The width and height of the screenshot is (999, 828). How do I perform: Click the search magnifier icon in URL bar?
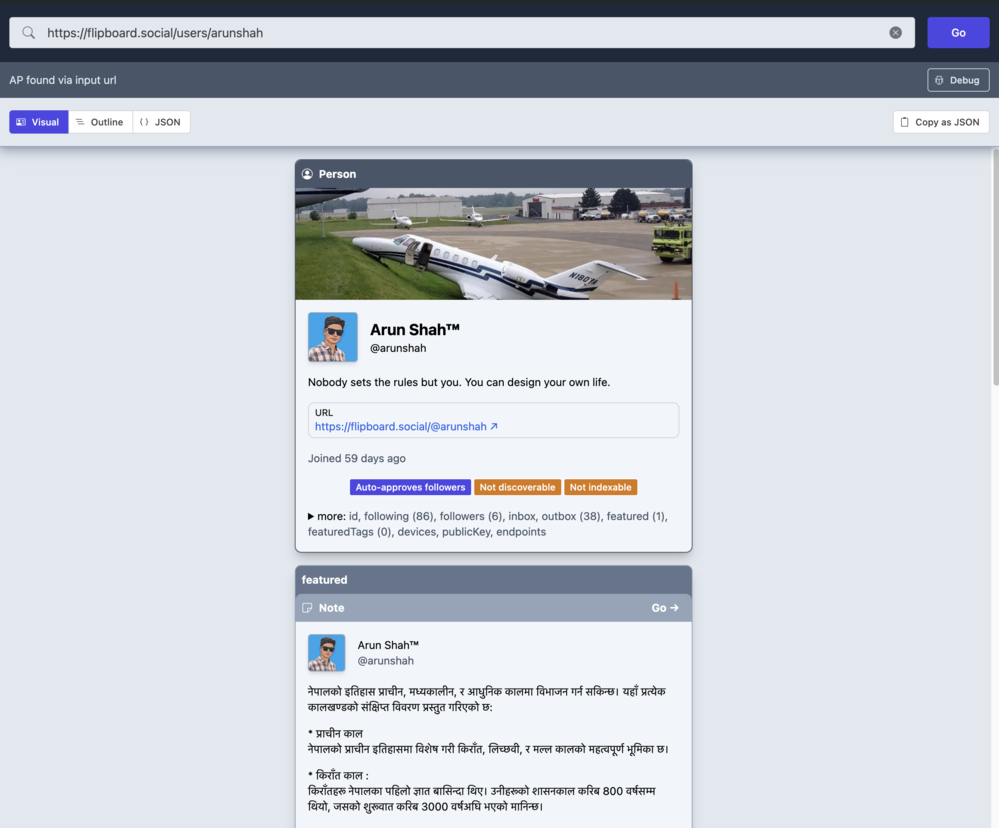(29, 33)
